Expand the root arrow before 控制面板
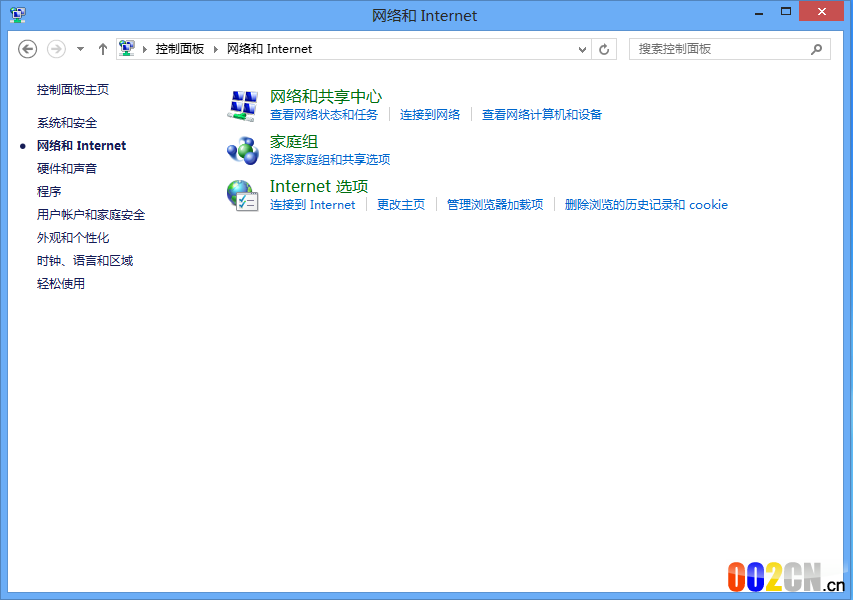This screenshot has width=853, height=600. (x=145, y=50)
